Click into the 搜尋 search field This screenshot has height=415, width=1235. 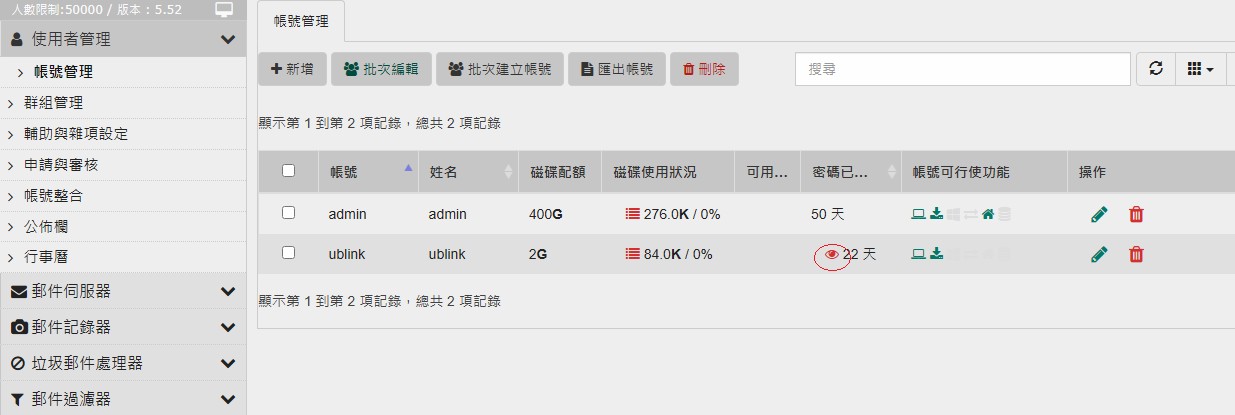pyautogui.click(x=962, y=69)
